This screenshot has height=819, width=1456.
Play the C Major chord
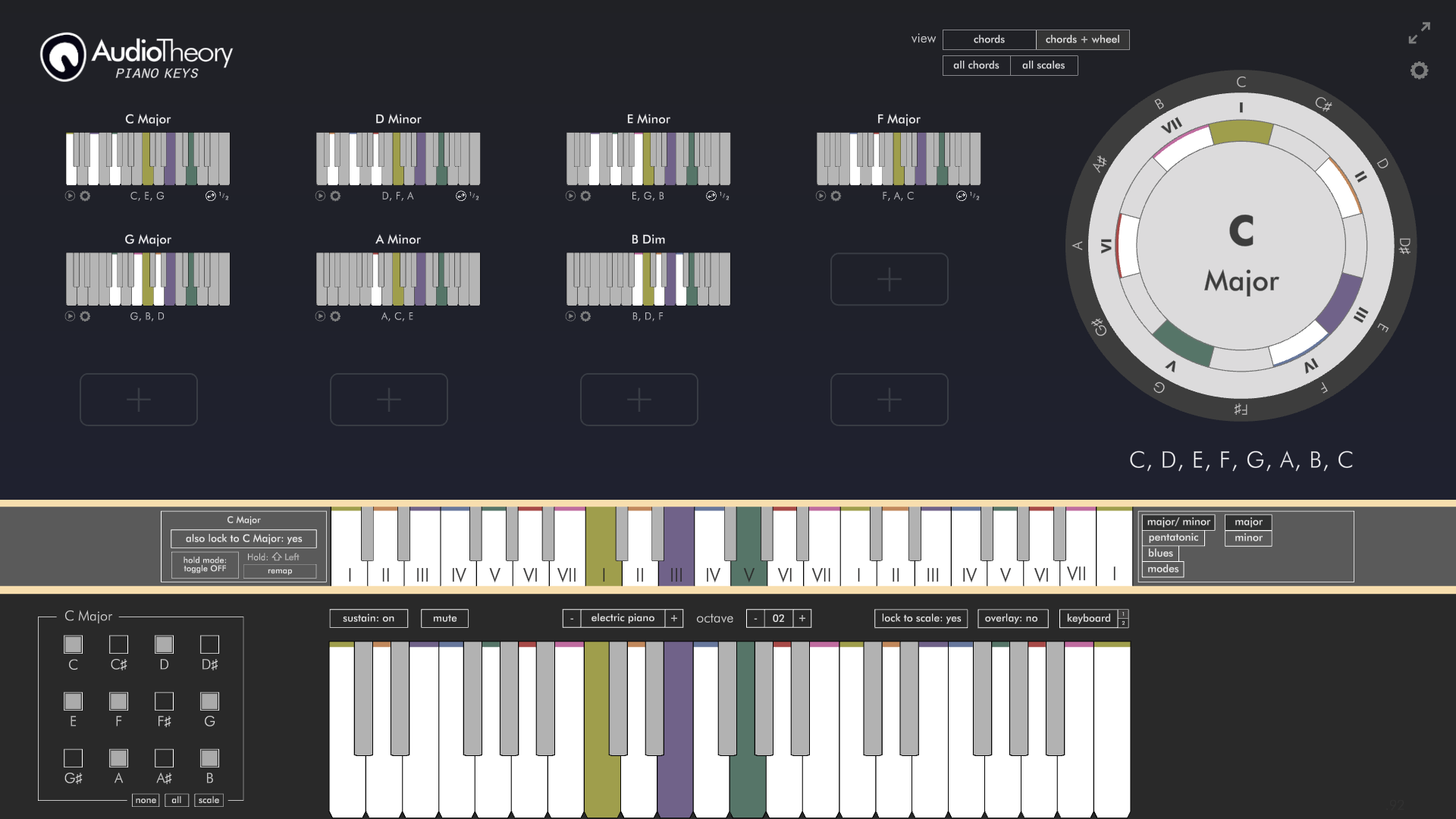[x=70, y=196]
